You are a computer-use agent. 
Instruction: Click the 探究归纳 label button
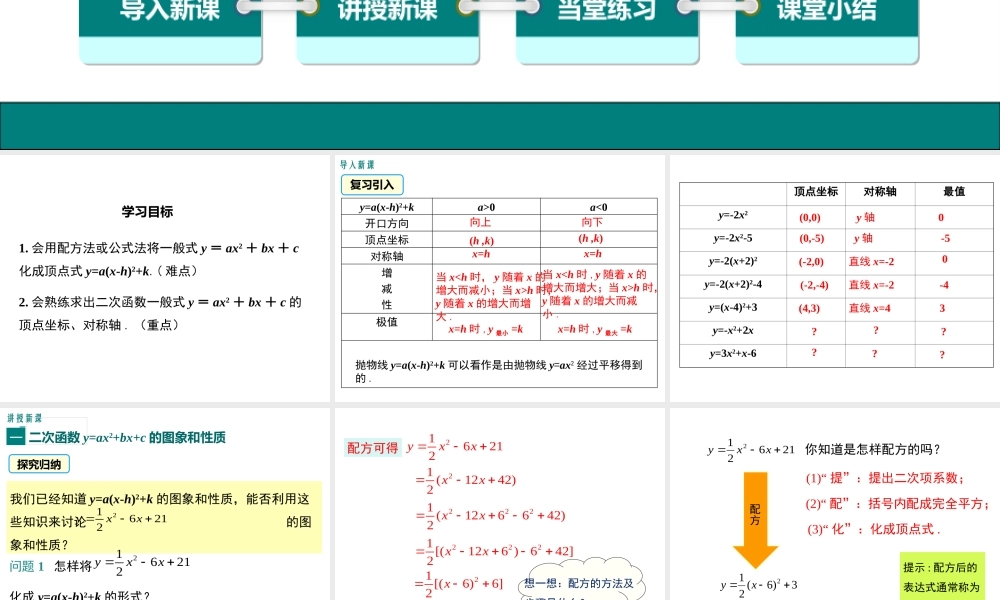[39, 464]
